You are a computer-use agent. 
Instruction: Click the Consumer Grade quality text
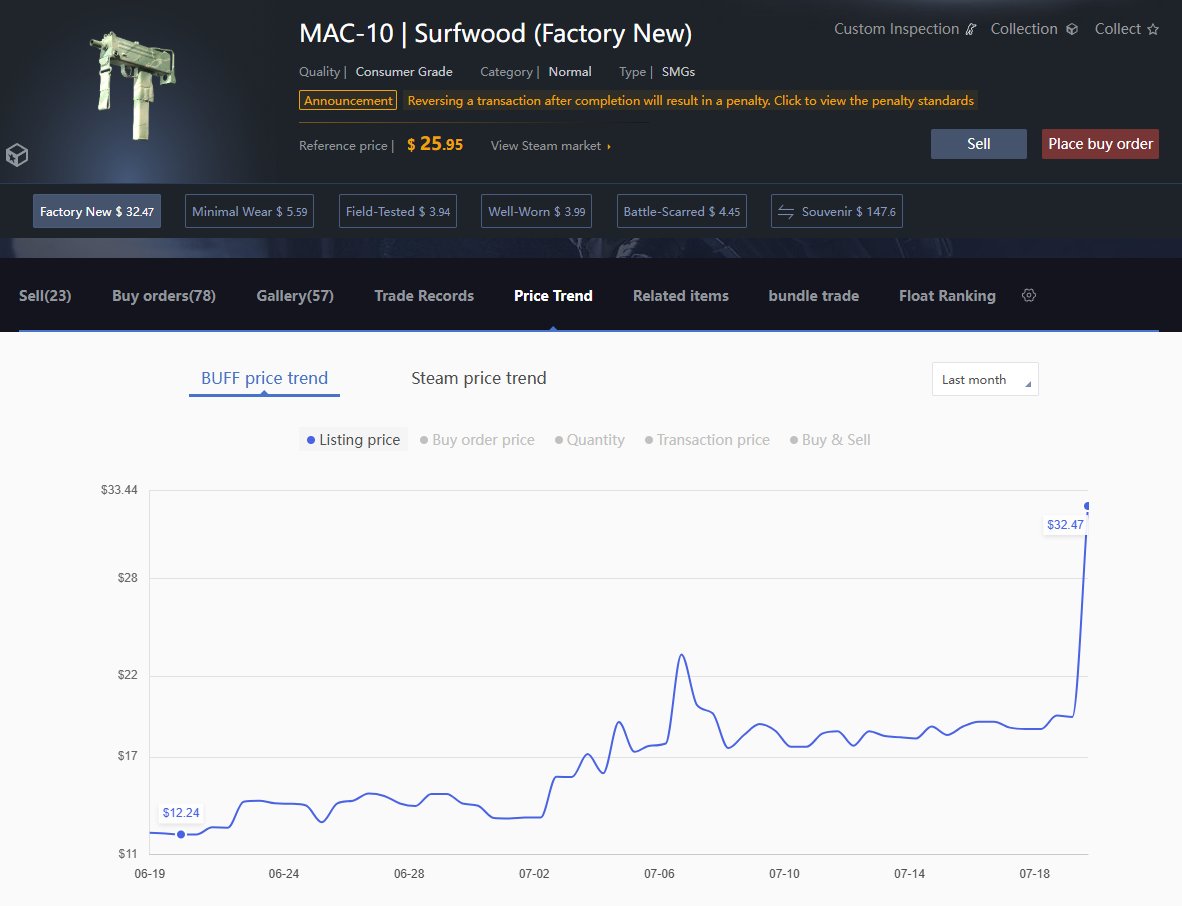(404, 72)
